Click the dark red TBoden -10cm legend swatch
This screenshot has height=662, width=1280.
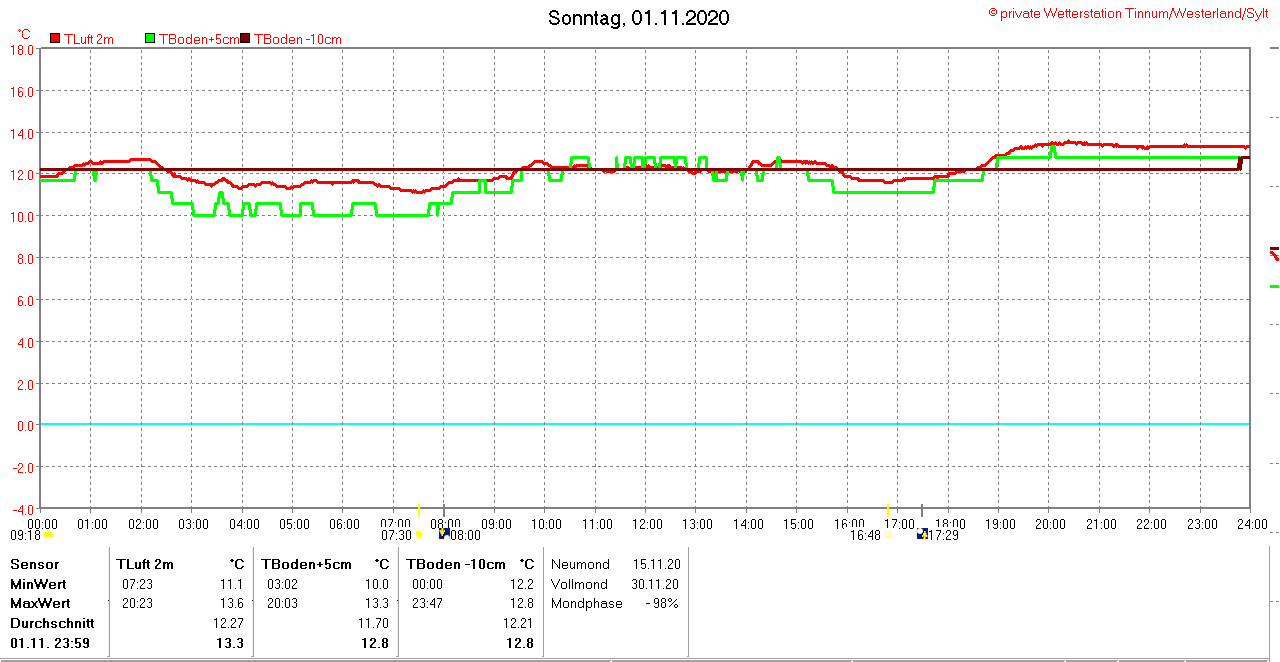pos(246,39)
